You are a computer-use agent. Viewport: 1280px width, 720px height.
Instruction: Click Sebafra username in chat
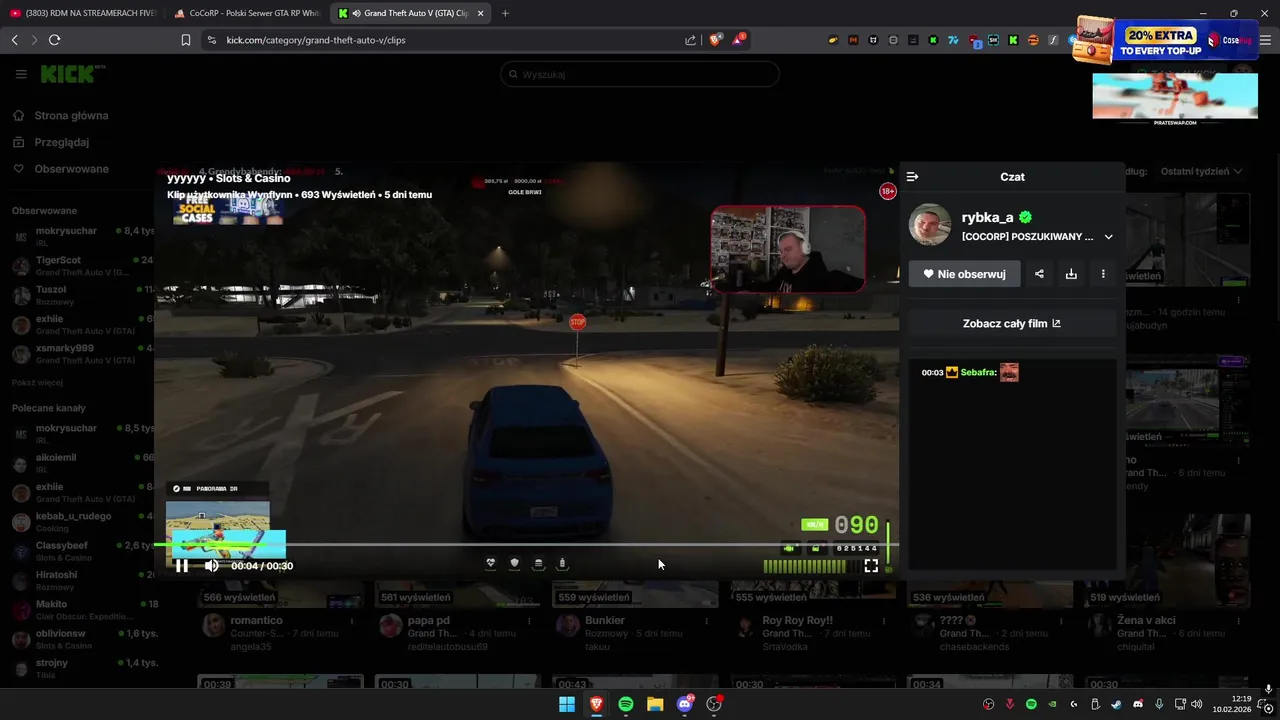coord(978,372)
